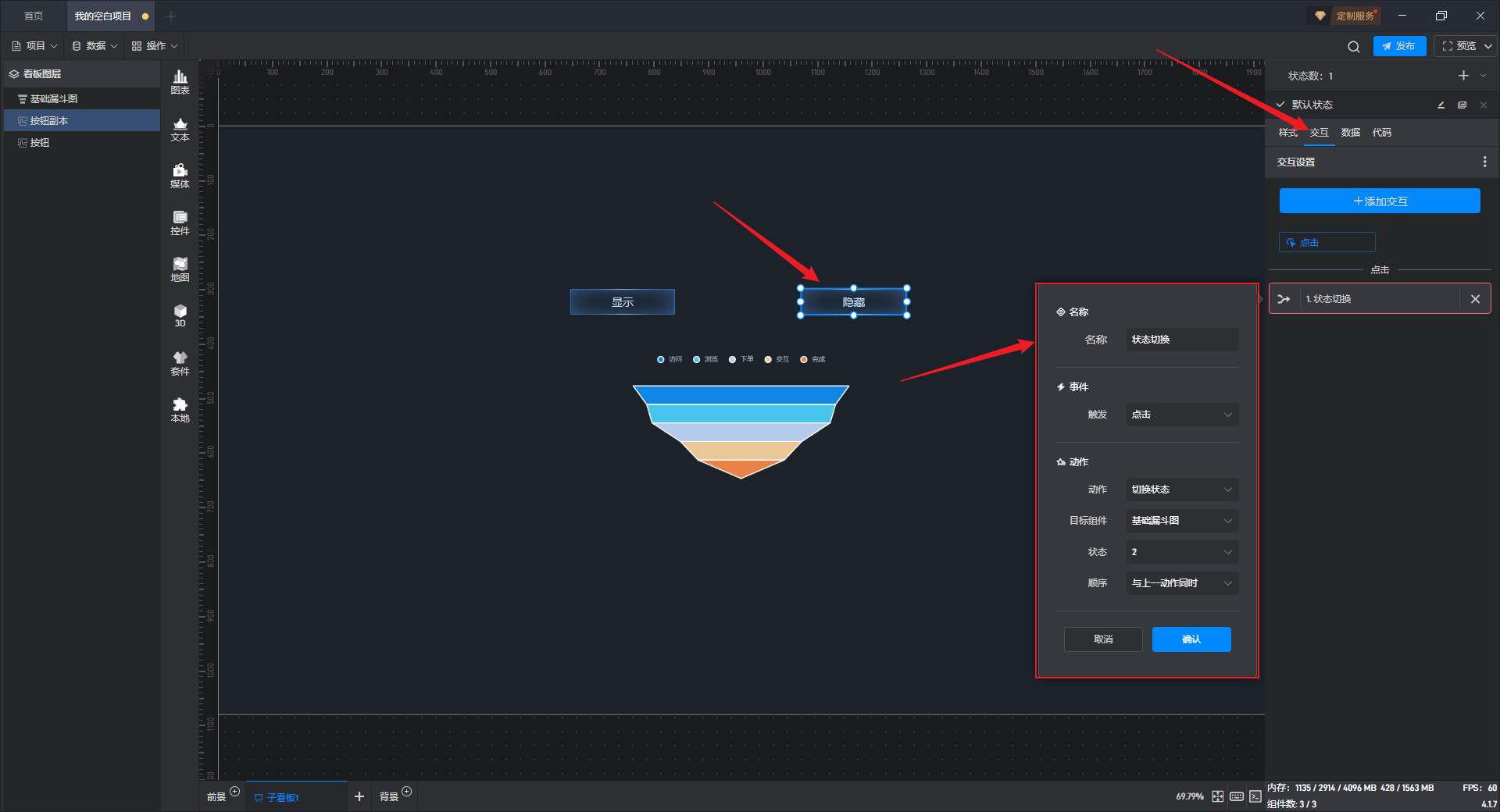Screen dimensions: 1500x812
Task: Click the 名称 name input field
Action: pyautogui.click(x=1181, y=340)
